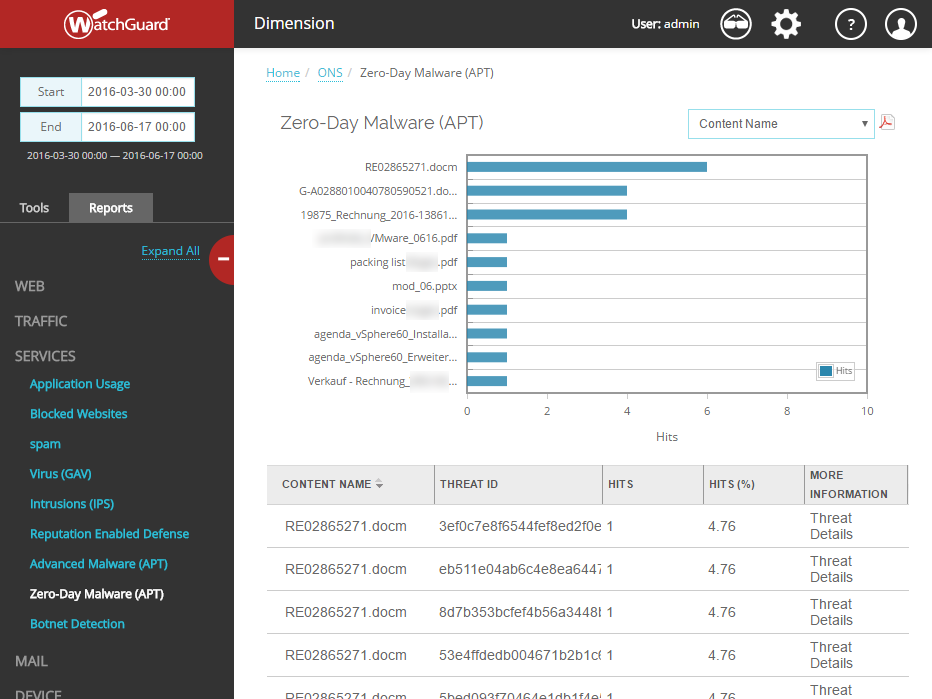Sort by Content Name column arrows
Viewport: 932px width, 699px height.
379,484
